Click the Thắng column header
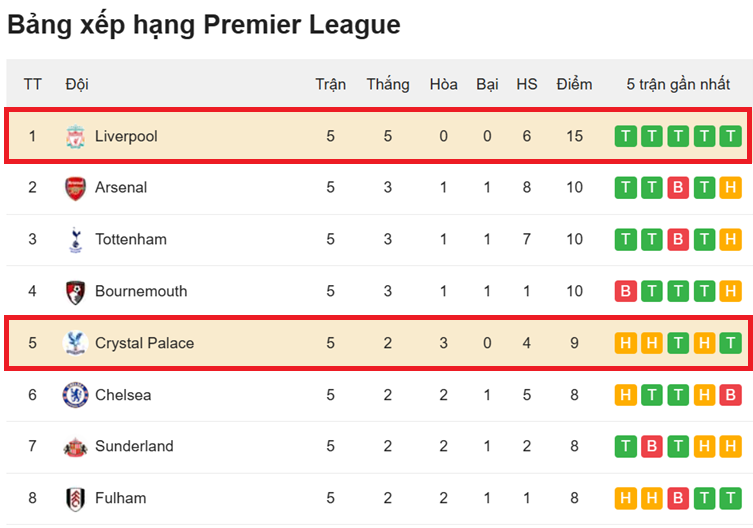Image resolution: width=753 pixels, height=528 pixels. click(388, 84)
